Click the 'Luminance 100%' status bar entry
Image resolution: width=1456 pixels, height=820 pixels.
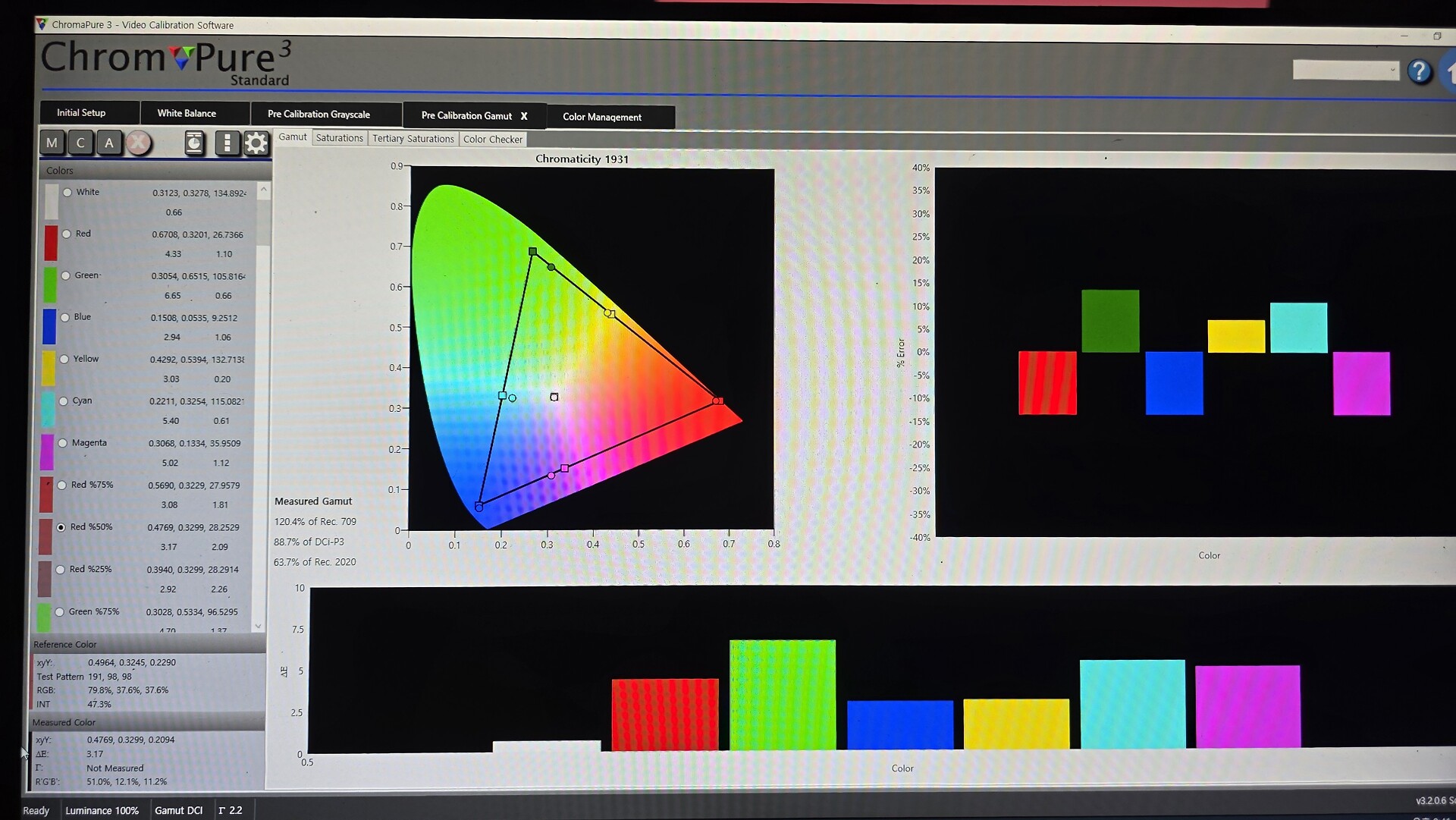click(x=102, y=810)
